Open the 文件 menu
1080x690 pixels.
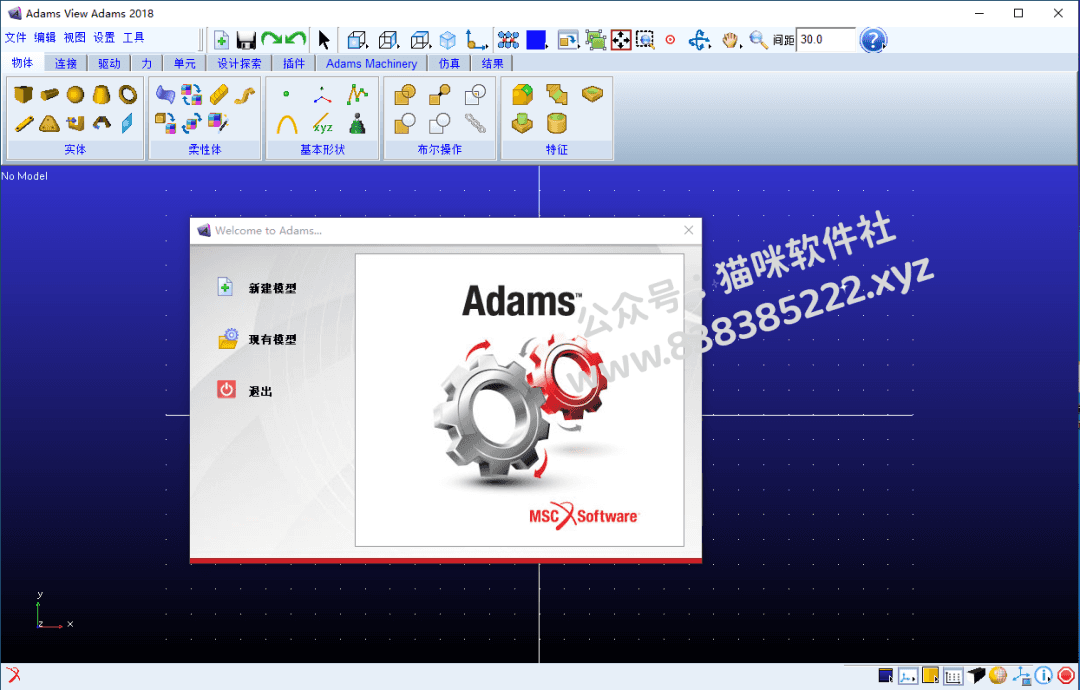(15, 38)
